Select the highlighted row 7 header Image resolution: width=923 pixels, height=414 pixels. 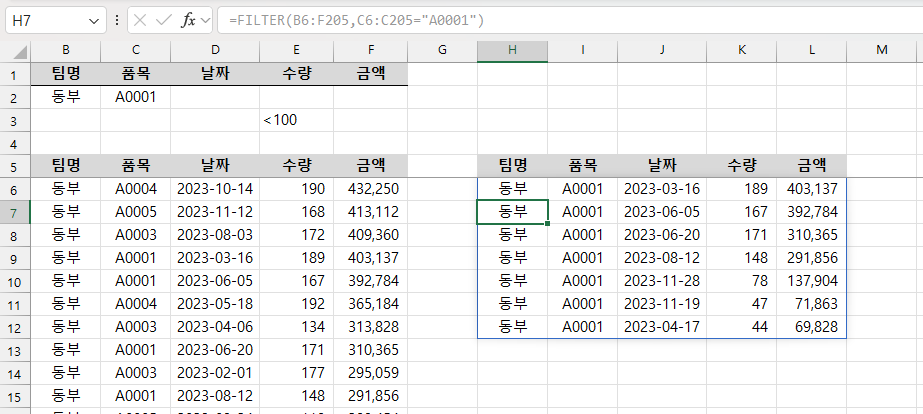(x=15, y=212)
